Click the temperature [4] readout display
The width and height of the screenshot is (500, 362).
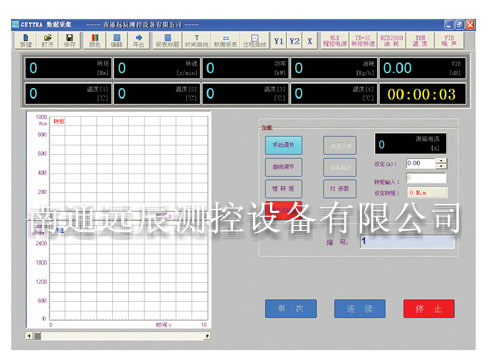(334, 94)
